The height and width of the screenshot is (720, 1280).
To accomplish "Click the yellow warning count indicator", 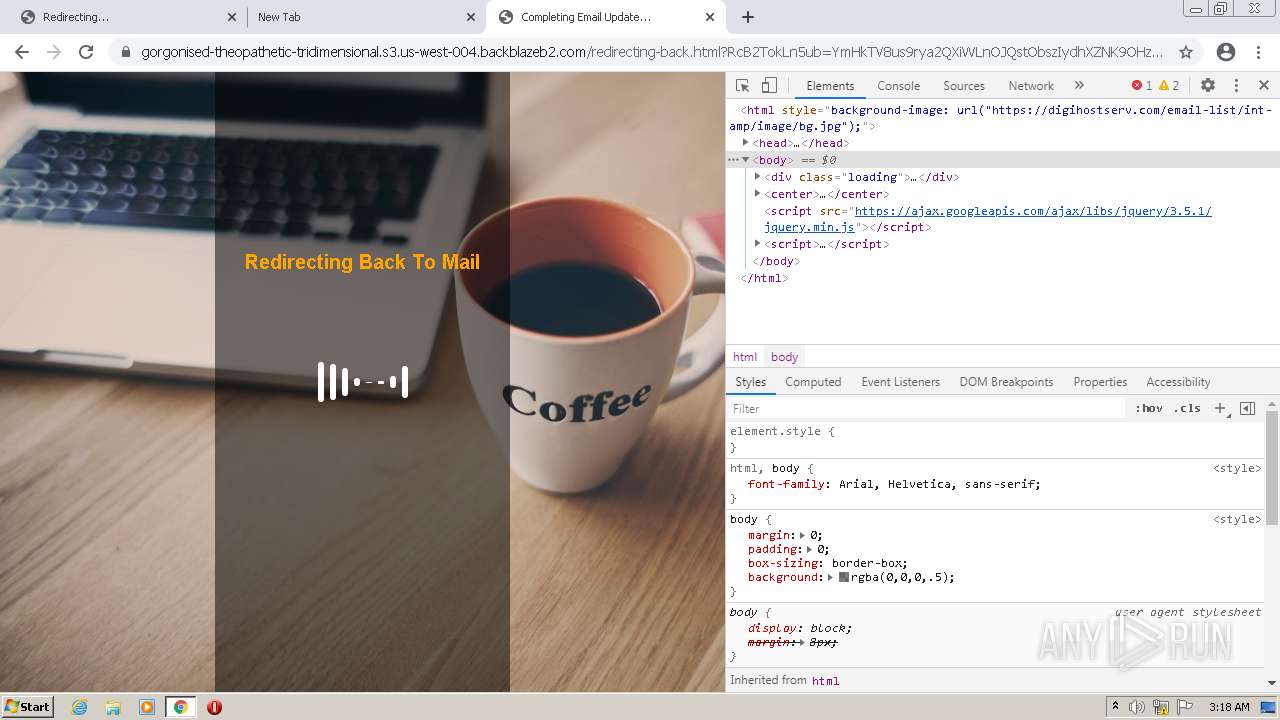I will 1169,86.
